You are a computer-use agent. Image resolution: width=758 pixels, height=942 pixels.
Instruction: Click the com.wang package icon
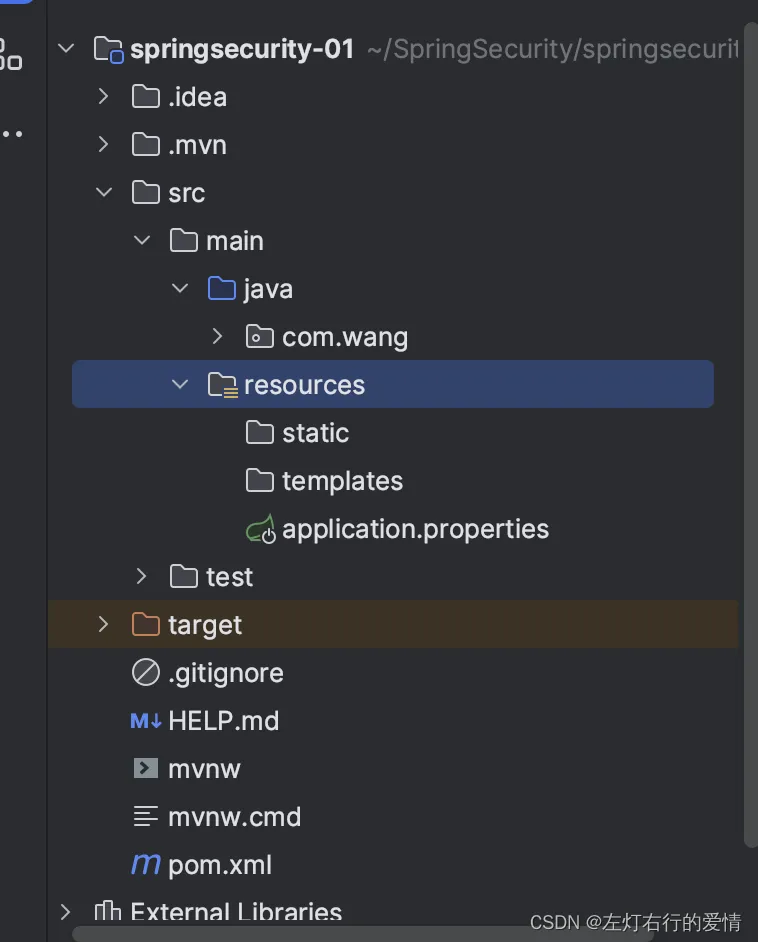(x=259, y=336)
